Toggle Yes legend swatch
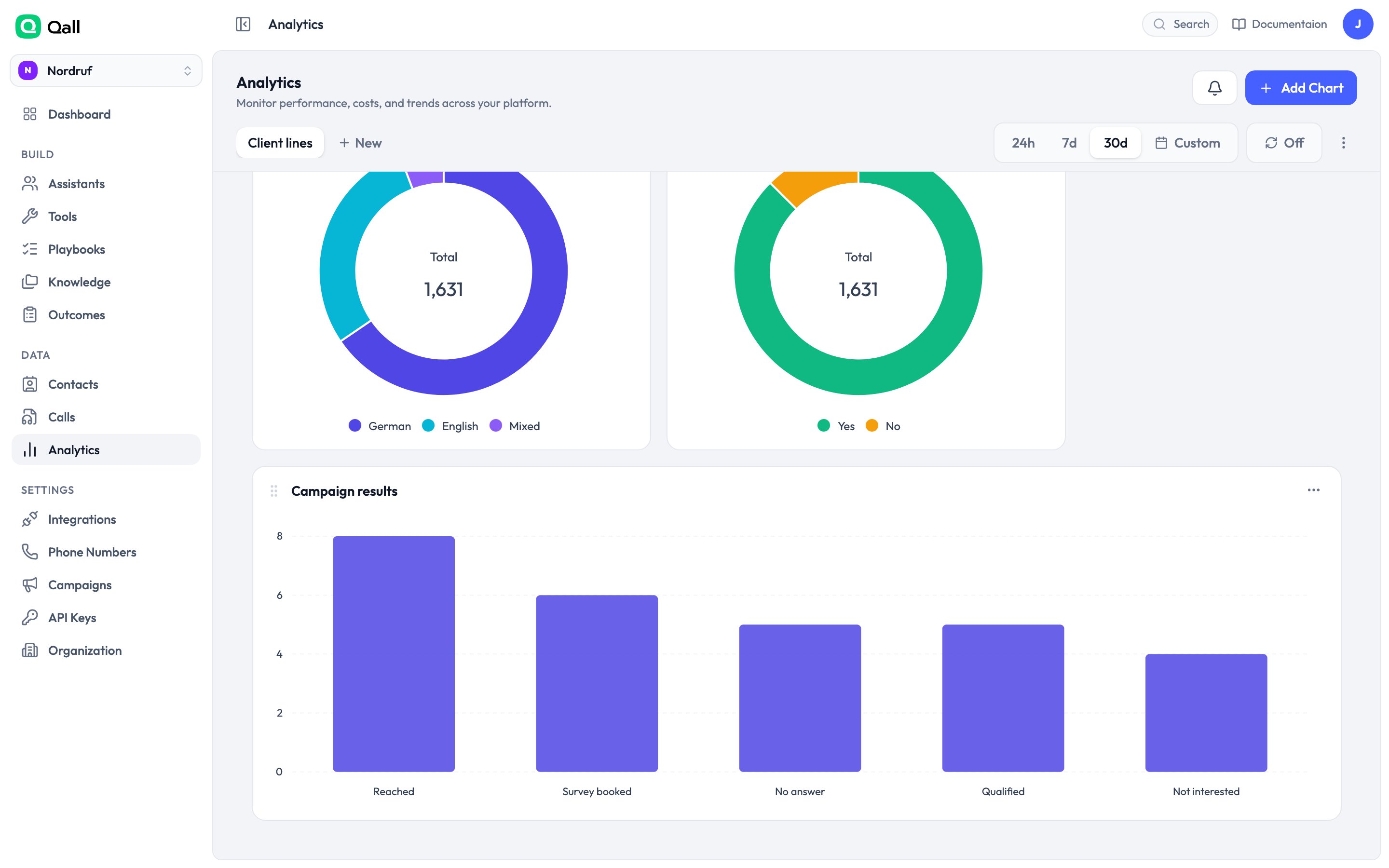Screen dimensions: 1389x868 tap(824, 425)
